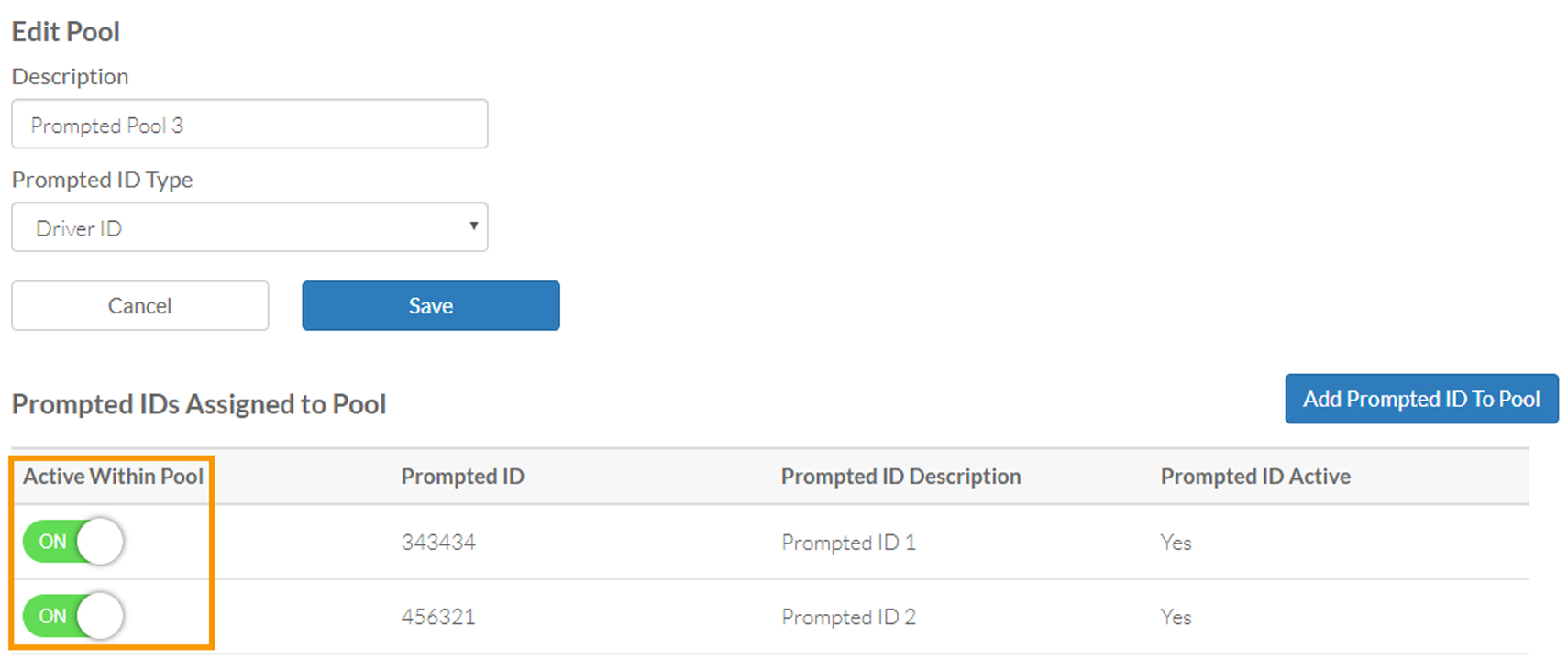The width and height of the screenshot is (1568, 659).
Task: Expand the Driver ID selector arrow
Action: (473, 226)
